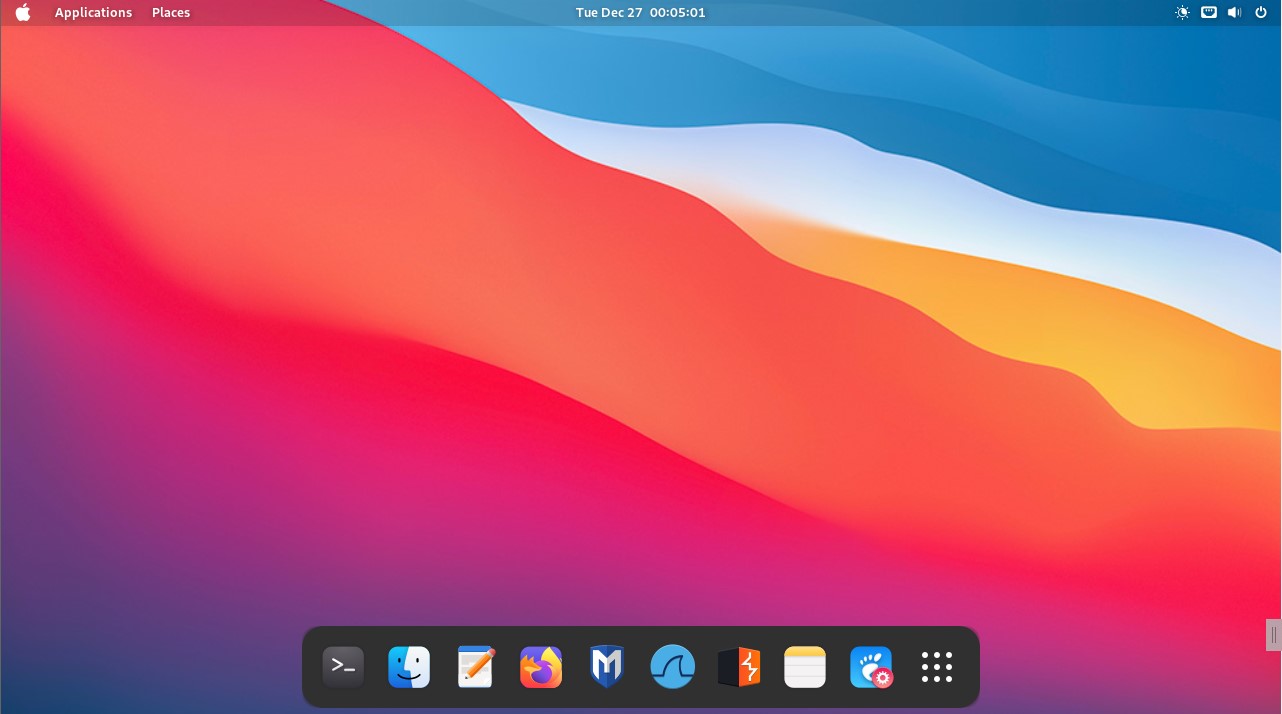Toggle the night light brightness indicator
The height and width of the screenshot is (714, 1282).
click(x=1183, y=13)
